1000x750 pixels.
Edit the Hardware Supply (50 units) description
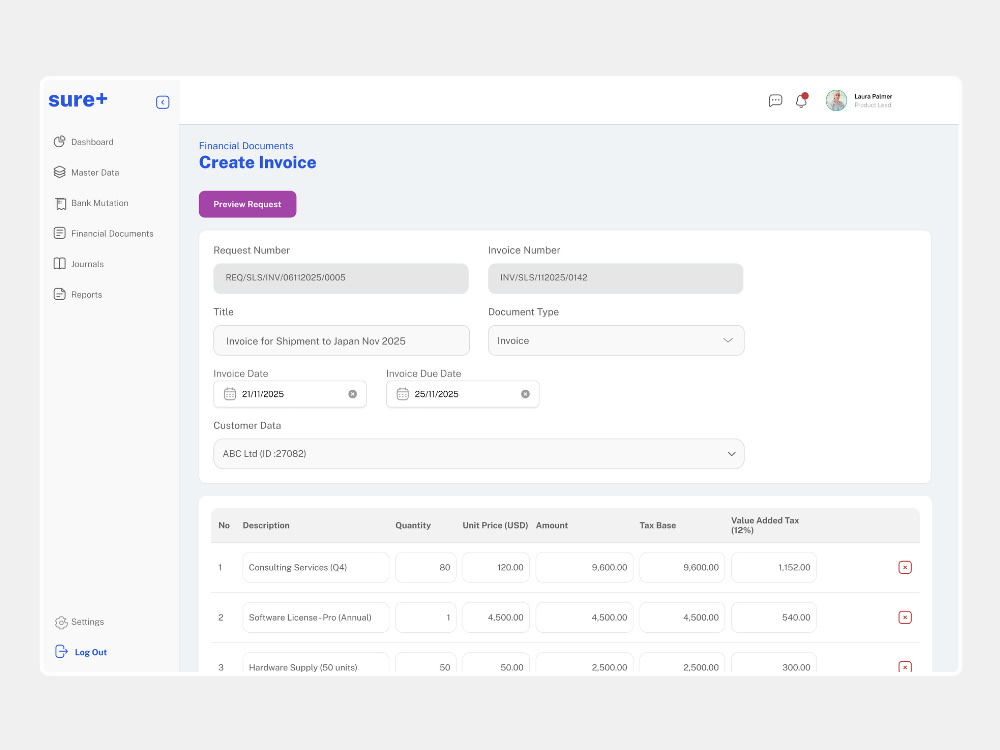[316, 663]
